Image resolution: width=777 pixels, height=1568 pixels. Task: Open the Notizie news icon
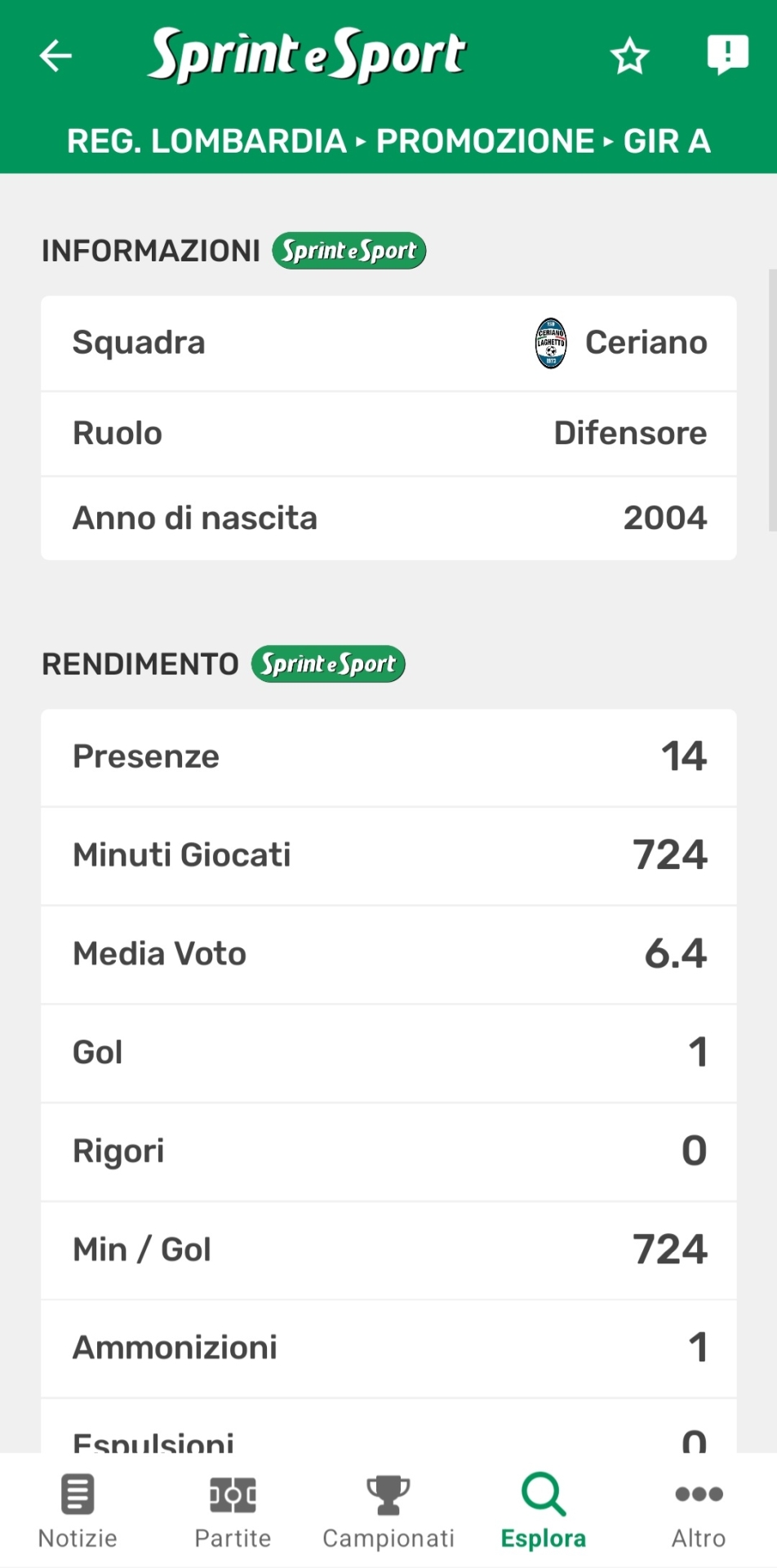78,1494
